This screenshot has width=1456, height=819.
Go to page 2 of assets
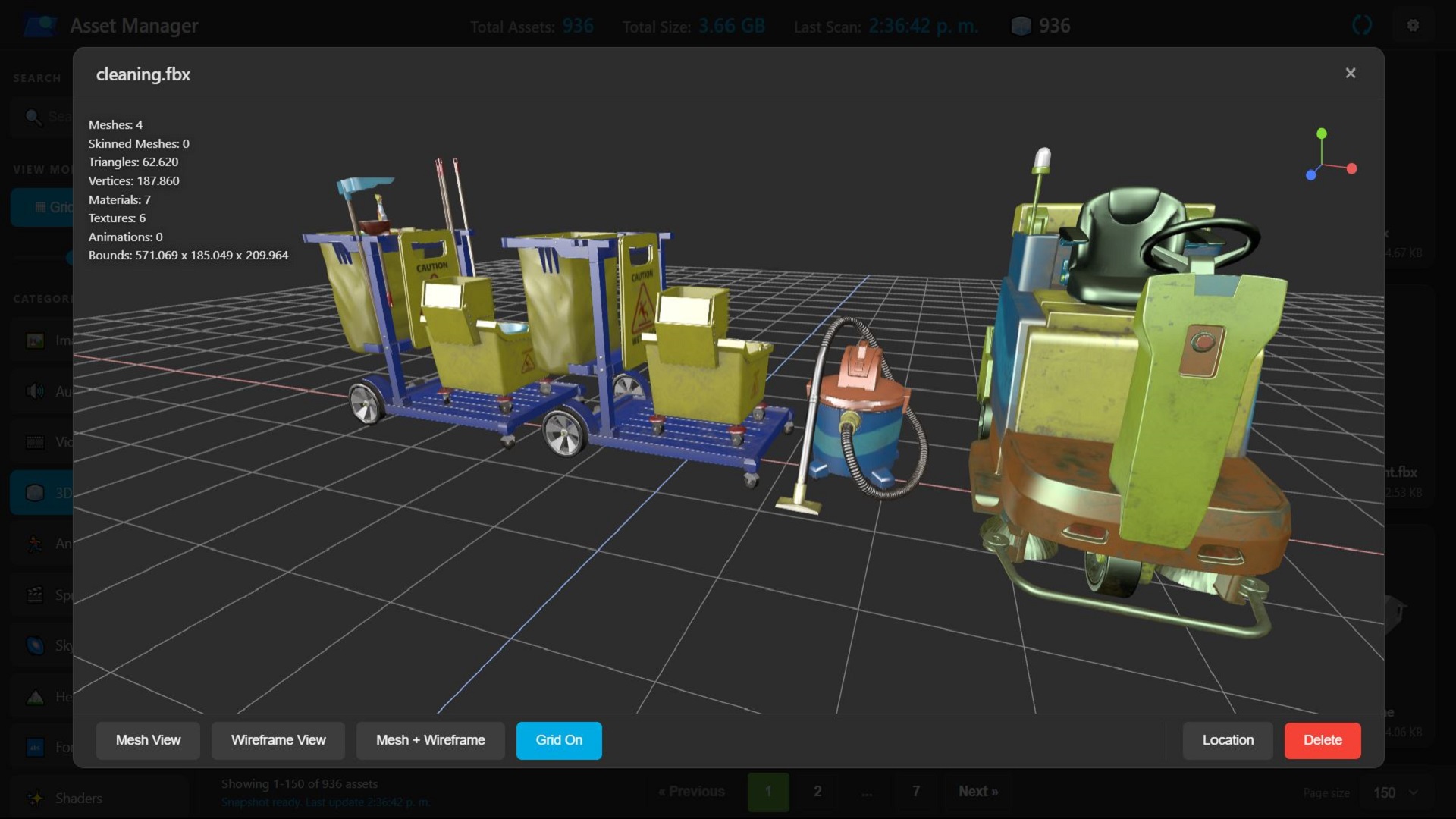pyautogui.click(x=817, y=791)
